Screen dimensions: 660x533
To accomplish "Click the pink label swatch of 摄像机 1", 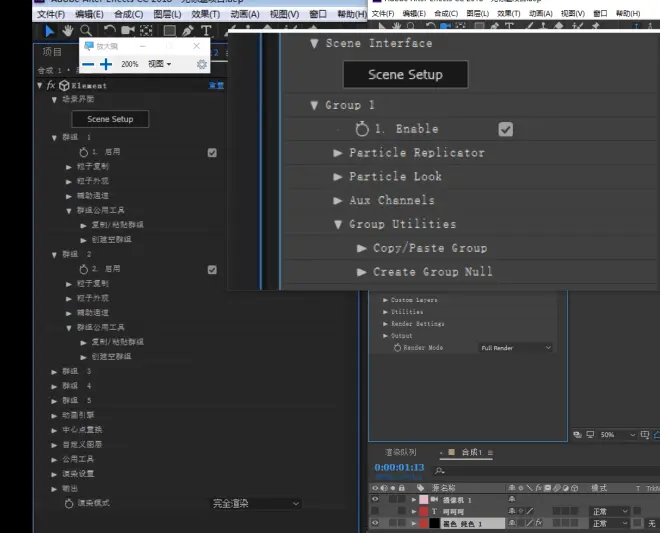I will [x=423, y=500].
